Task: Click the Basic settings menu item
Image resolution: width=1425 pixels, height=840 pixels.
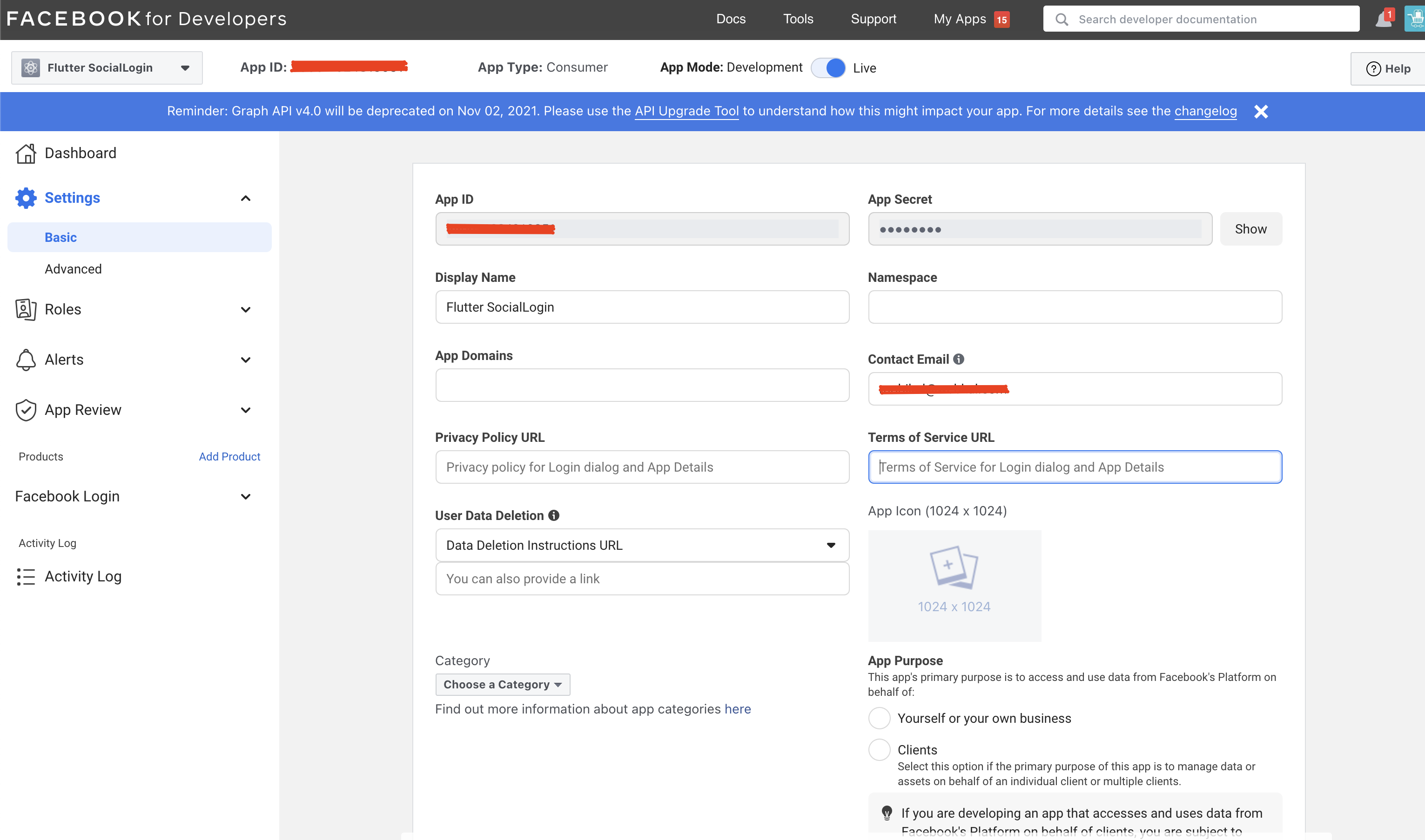Action: point(60,237)
